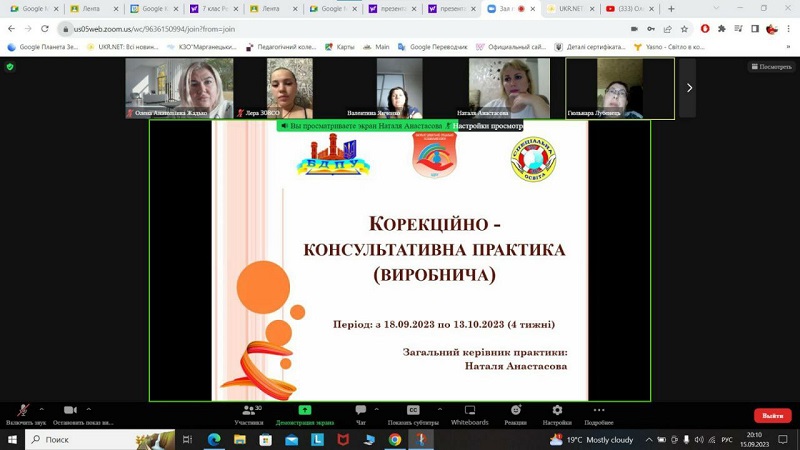Screen dimensions: 800x450
Task: Show hidden tray icons arrow
Action: coord(648,439)
